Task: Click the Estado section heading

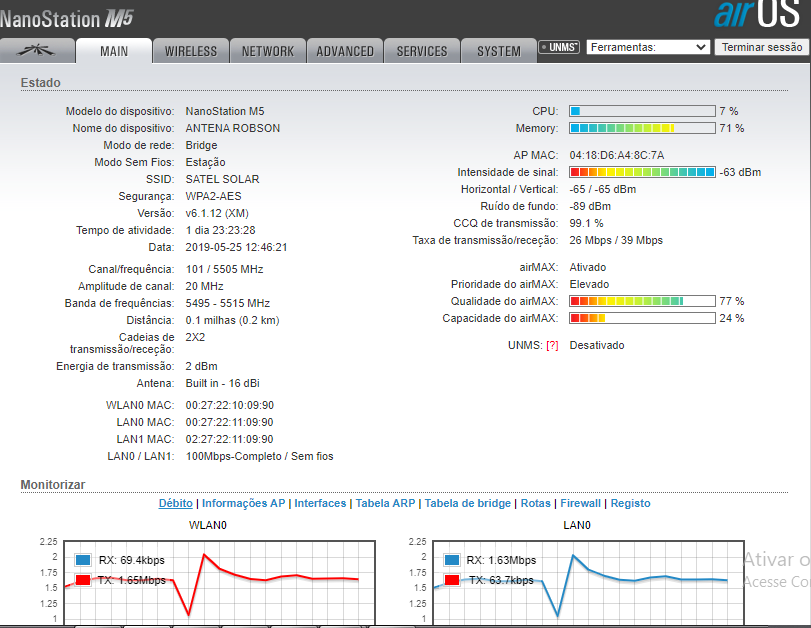Action: (x=40, y=83)
